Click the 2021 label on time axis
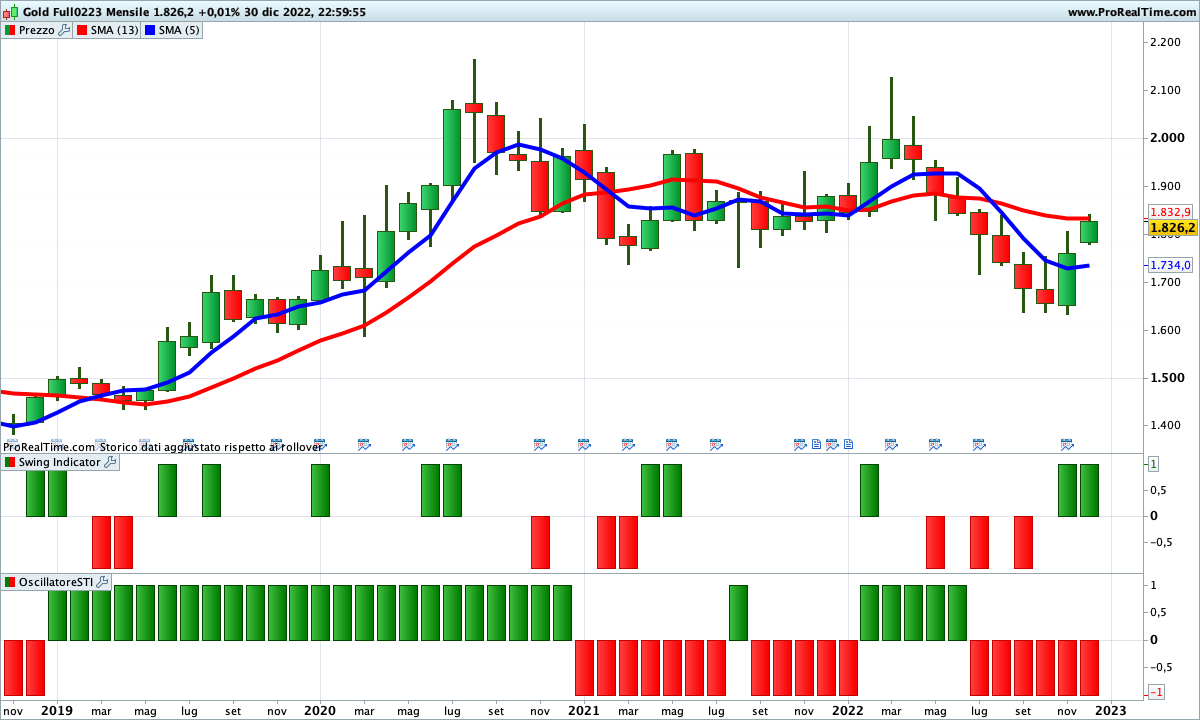1200x720 pixels. pyautogui.click(x=584, y=710)
